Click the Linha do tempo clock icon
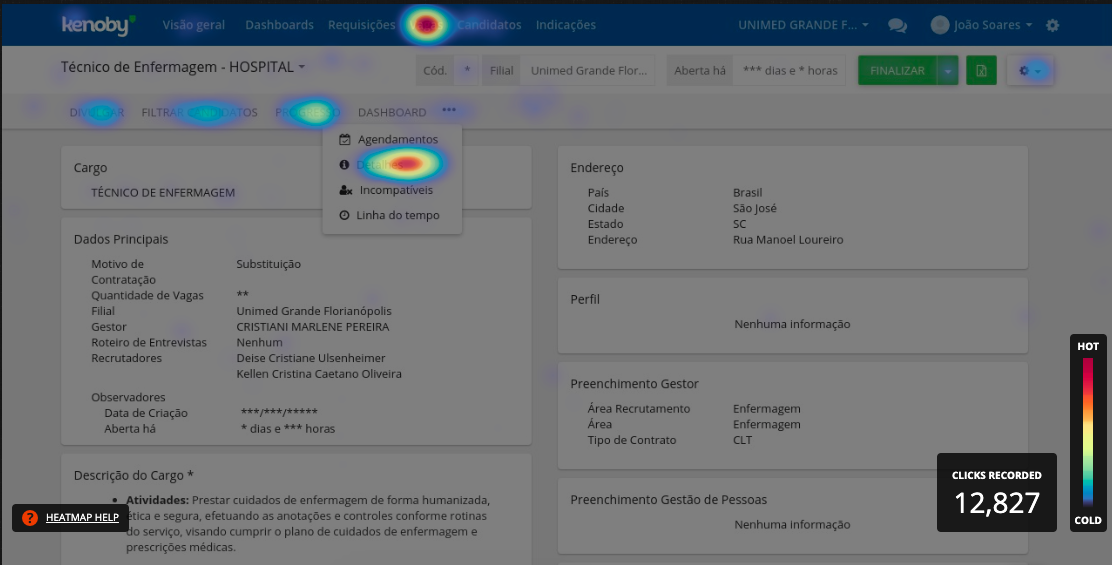The width and height of the screenshot is (1112, 565). [345, 215]
